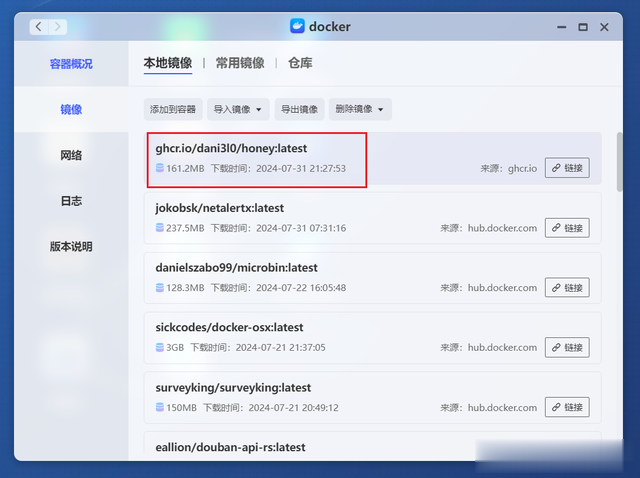Viewport: 640px width, 478px height.
Task: Switch to 常用镜像 tab
Action: click(240, 63)
